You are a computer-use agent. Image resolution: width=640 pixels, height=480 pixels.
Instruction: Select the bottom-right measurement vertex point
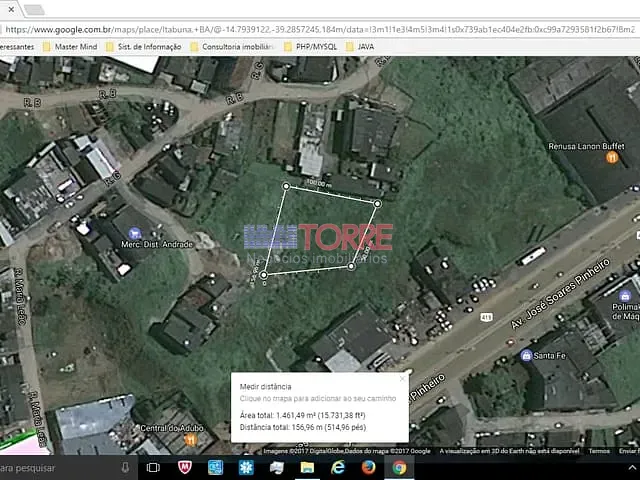pos(351,267)
